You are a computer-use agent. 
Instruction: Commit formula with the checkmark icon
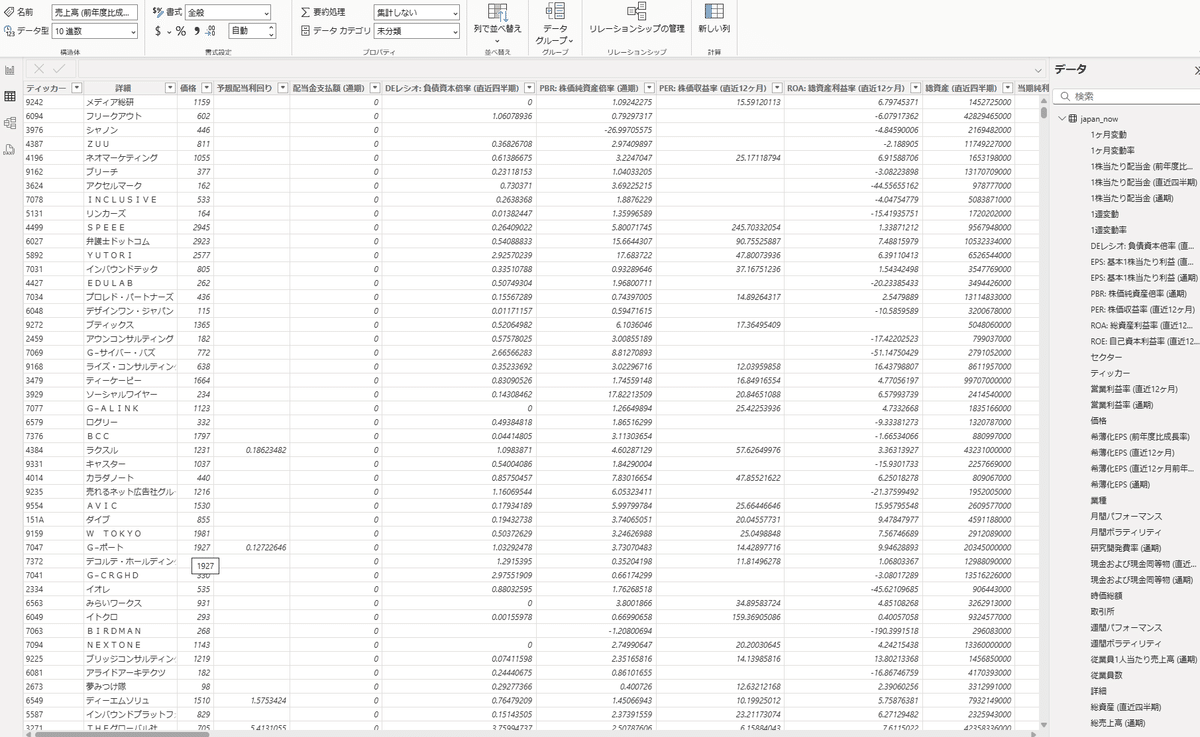[58, 69]
